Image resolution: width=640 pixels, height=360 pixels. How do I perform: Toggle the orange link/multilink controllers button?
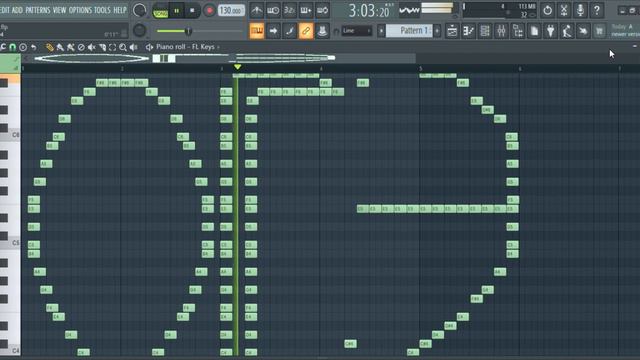[x=306, y=31]
